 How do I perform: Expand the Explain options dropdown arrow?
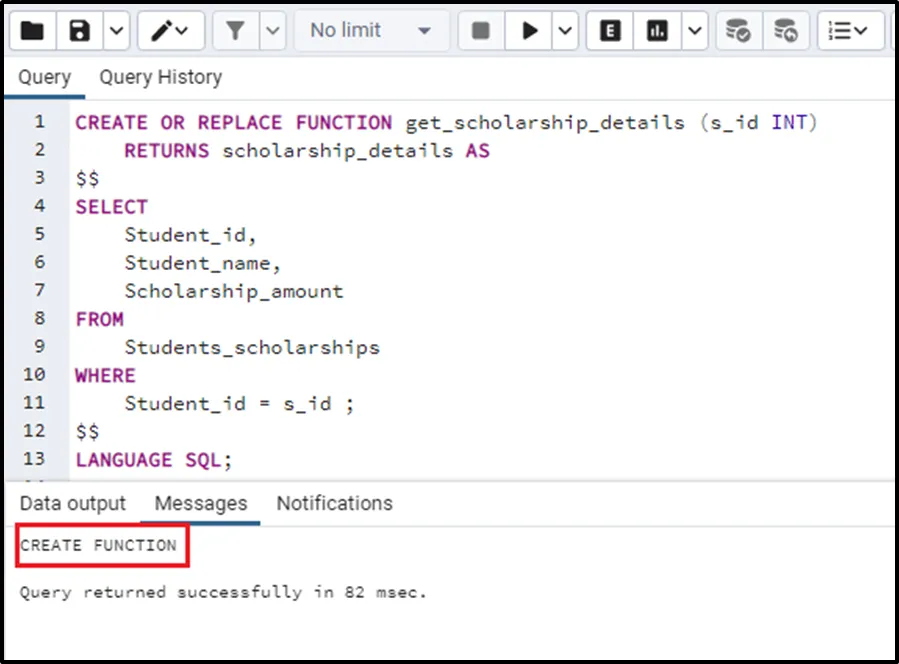pyautogui.click(x=694, y=31)
